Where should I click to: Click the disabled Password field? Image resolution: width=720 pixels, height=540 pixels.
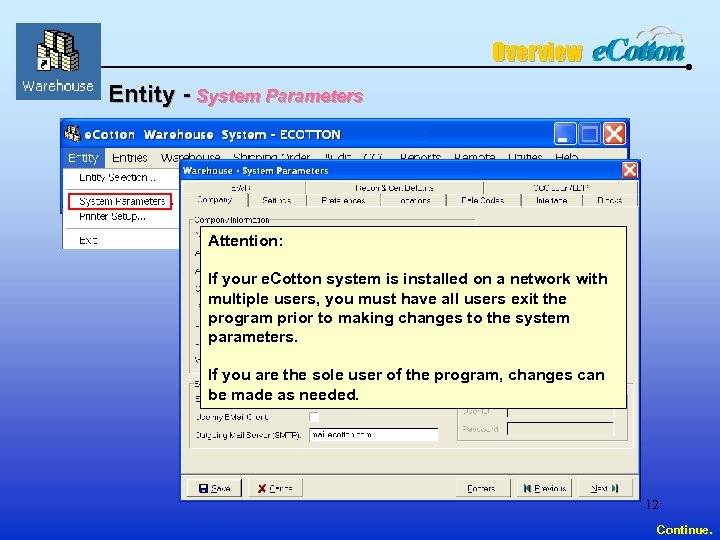(x=560, y=429)
